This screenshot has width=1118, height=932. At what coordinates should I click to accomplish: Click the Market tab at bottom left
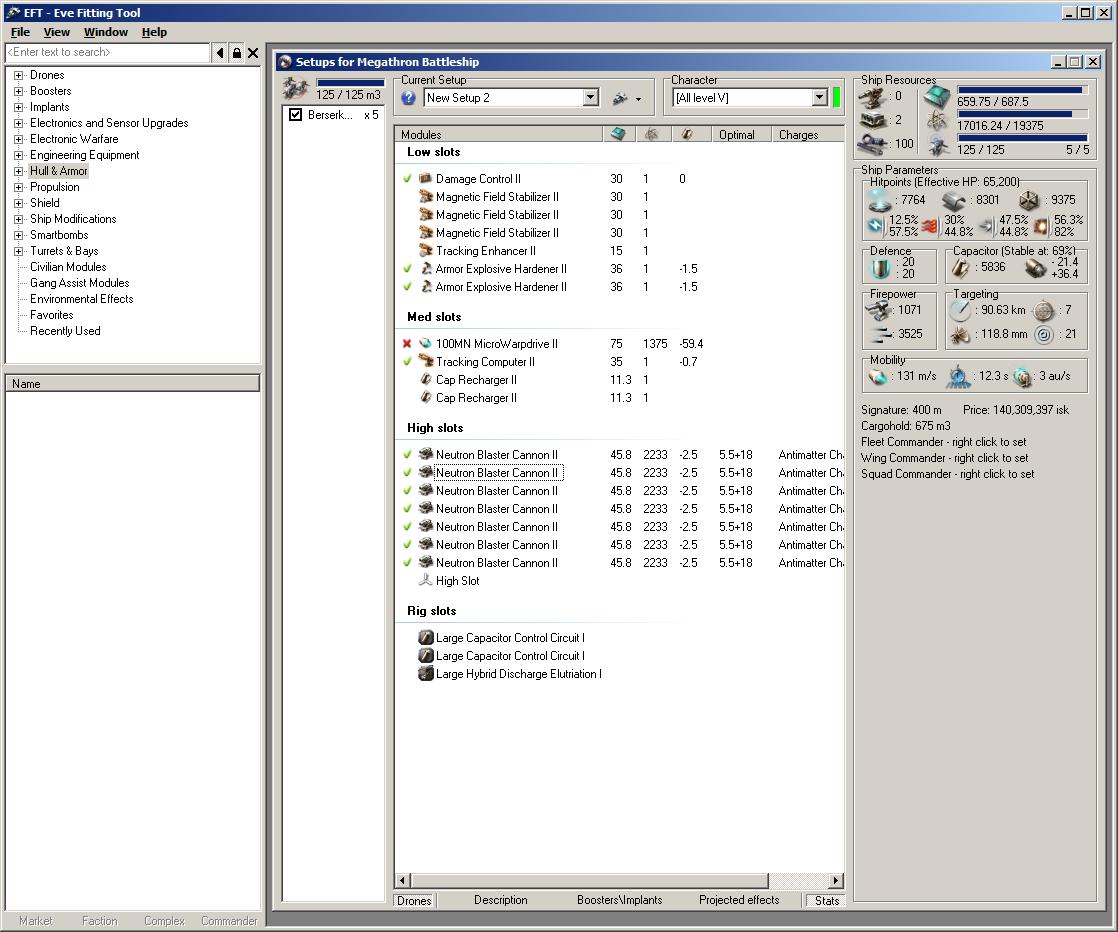(36, 921)
